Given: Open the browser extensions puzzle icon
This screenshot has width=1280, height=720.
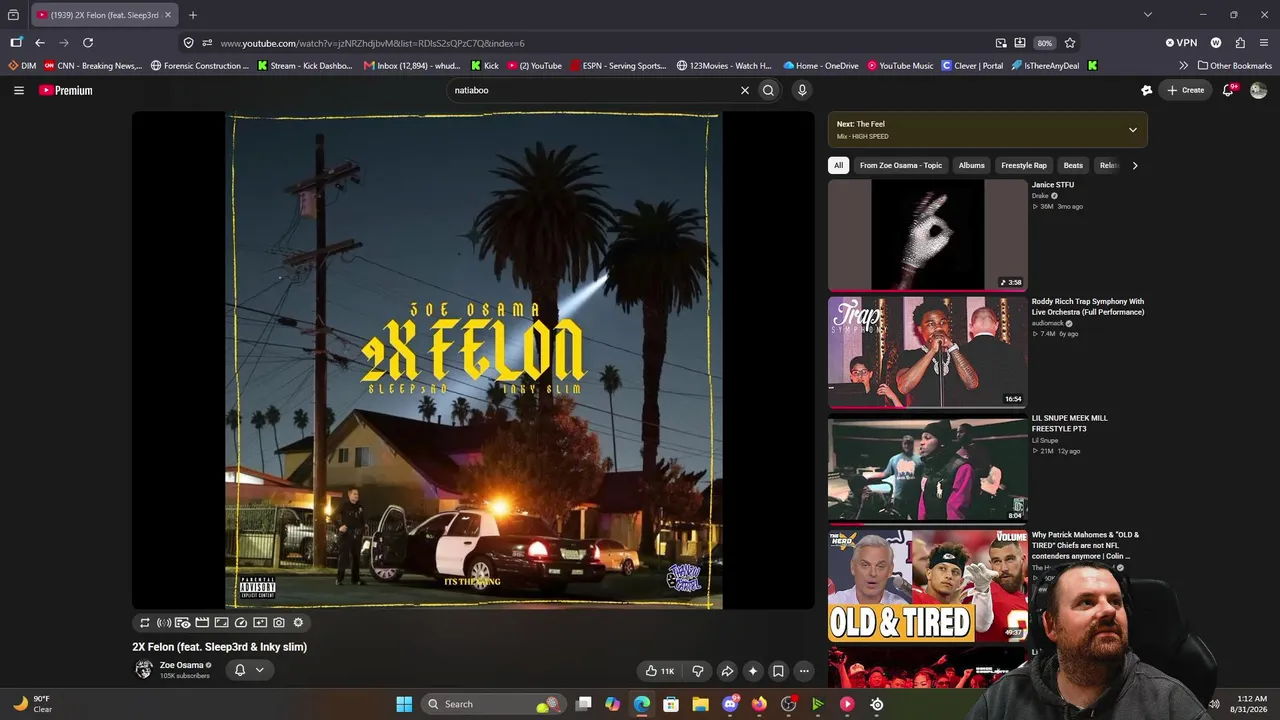Looking at the screenshot, I should point(1240,43).
